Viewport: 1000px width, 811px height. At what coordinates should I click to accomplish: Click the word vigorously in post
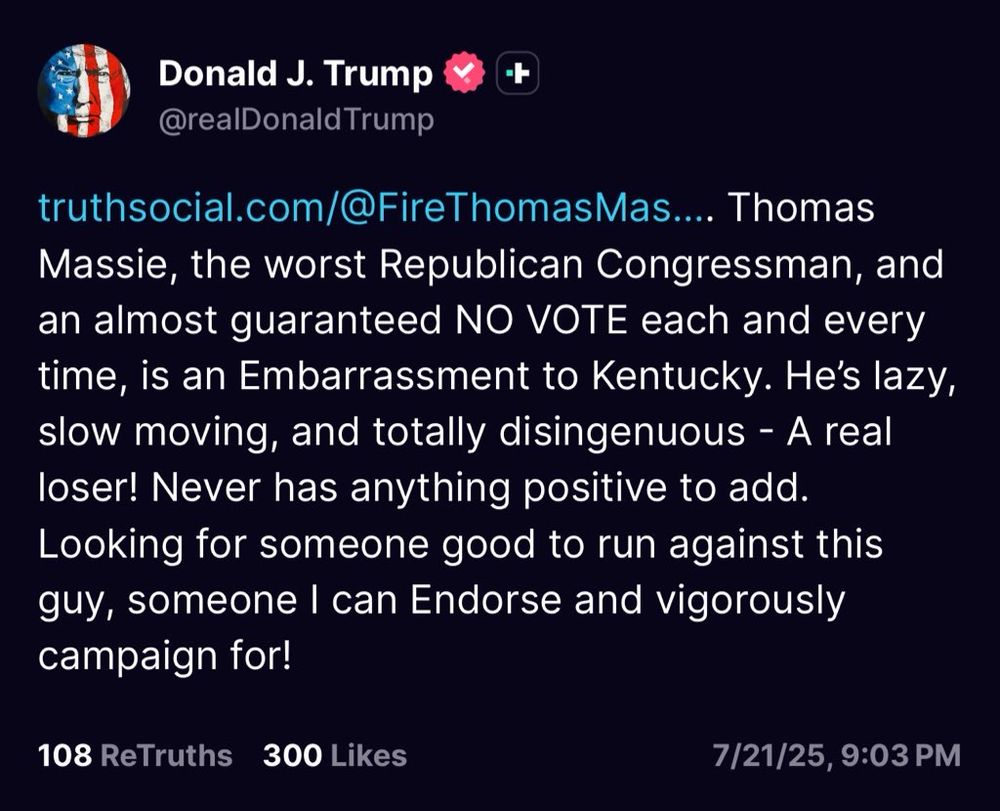click(x=751, y=602)
